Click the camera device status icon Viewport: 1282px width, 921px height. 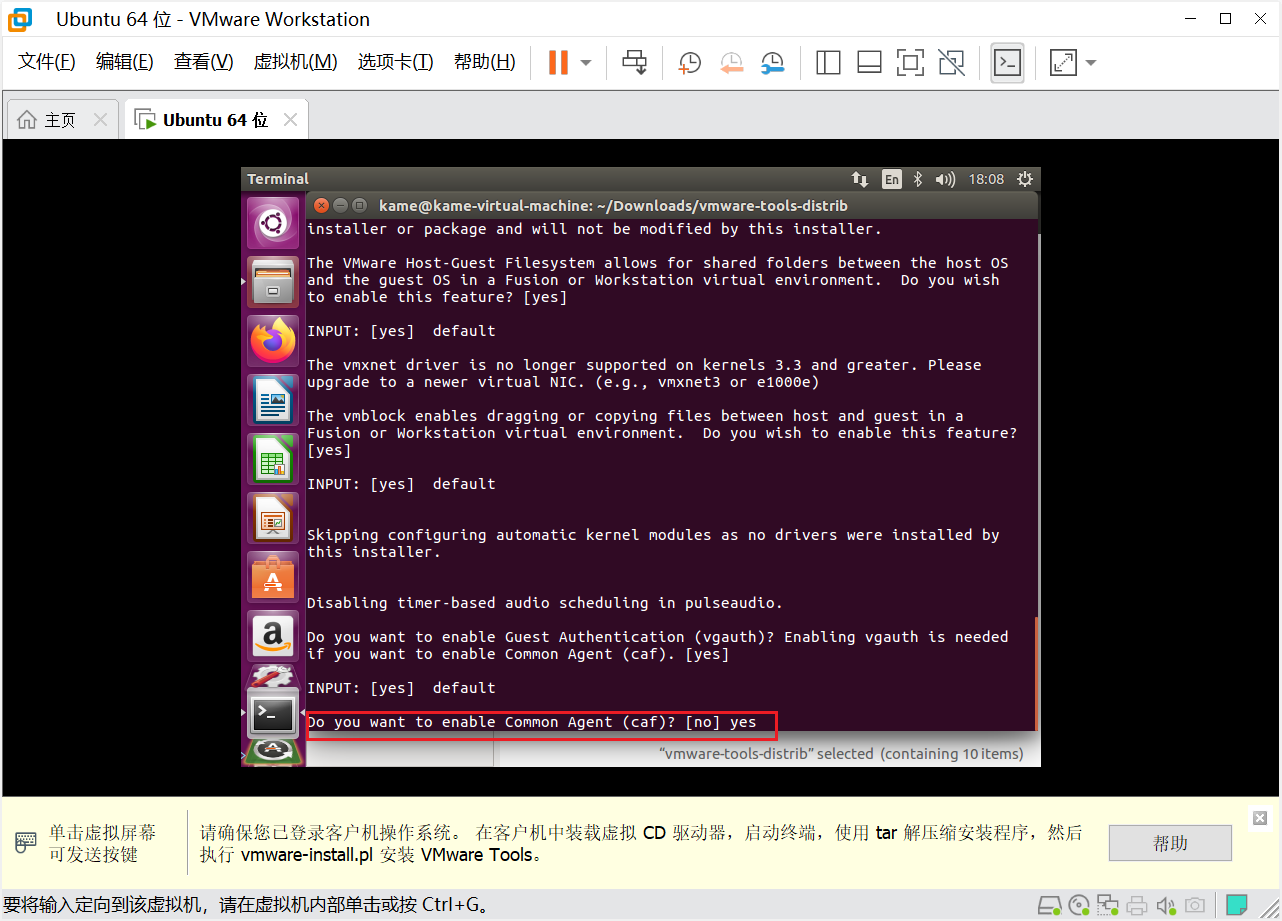tap(1195, 906)
